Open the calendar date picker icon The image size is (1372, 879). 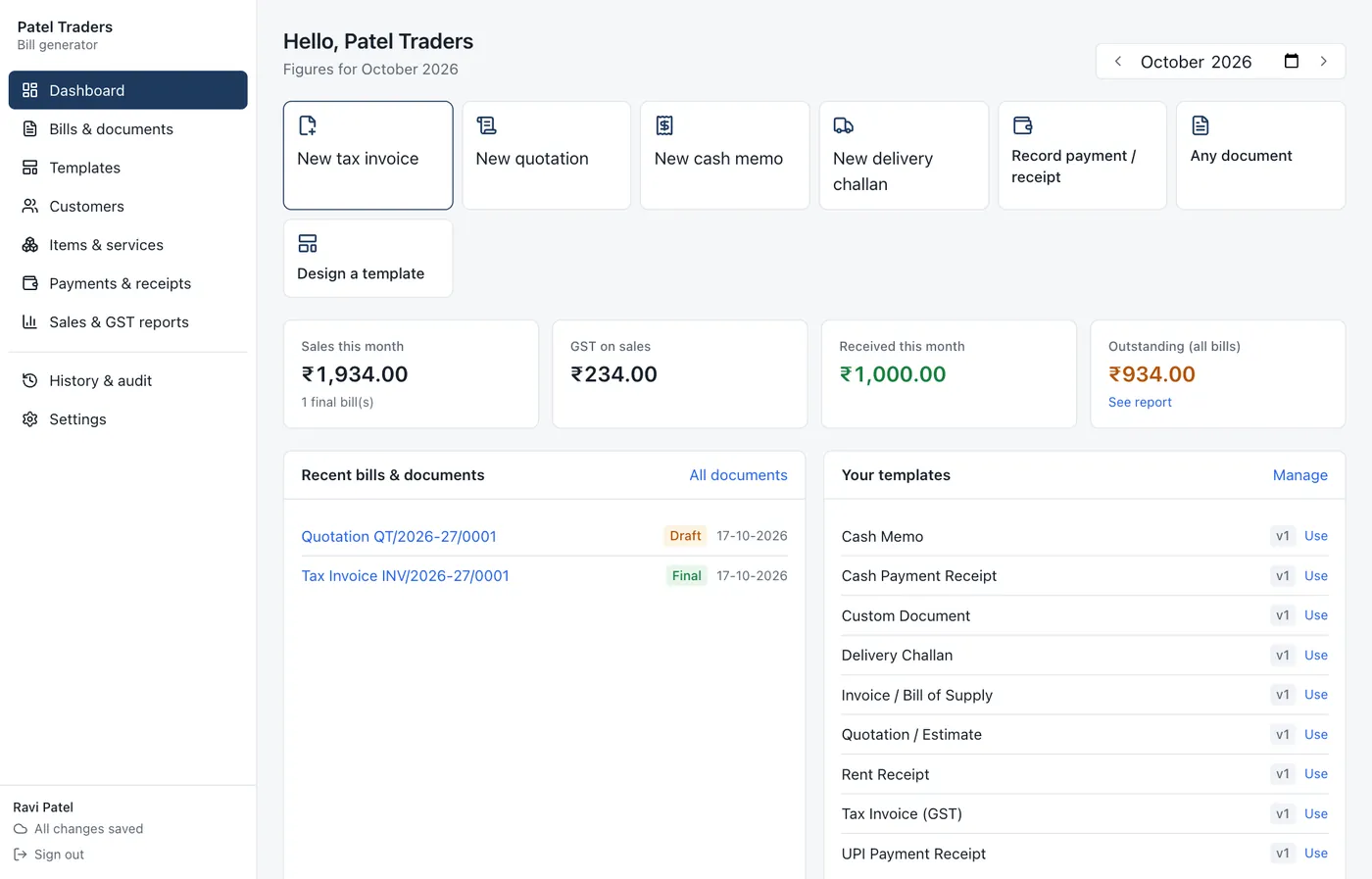tap(1292, 61)
